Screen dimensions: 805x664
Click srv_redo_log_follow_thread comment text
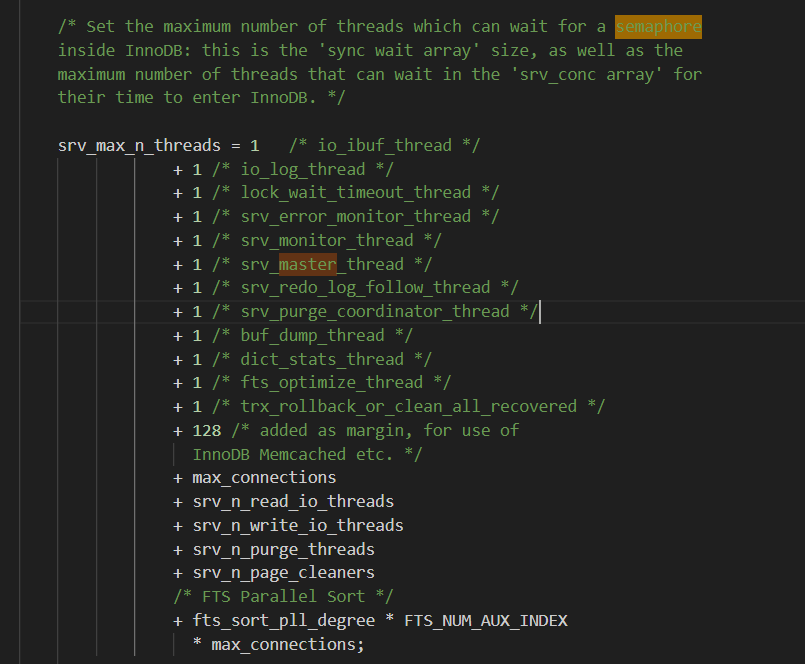point(365,288)
